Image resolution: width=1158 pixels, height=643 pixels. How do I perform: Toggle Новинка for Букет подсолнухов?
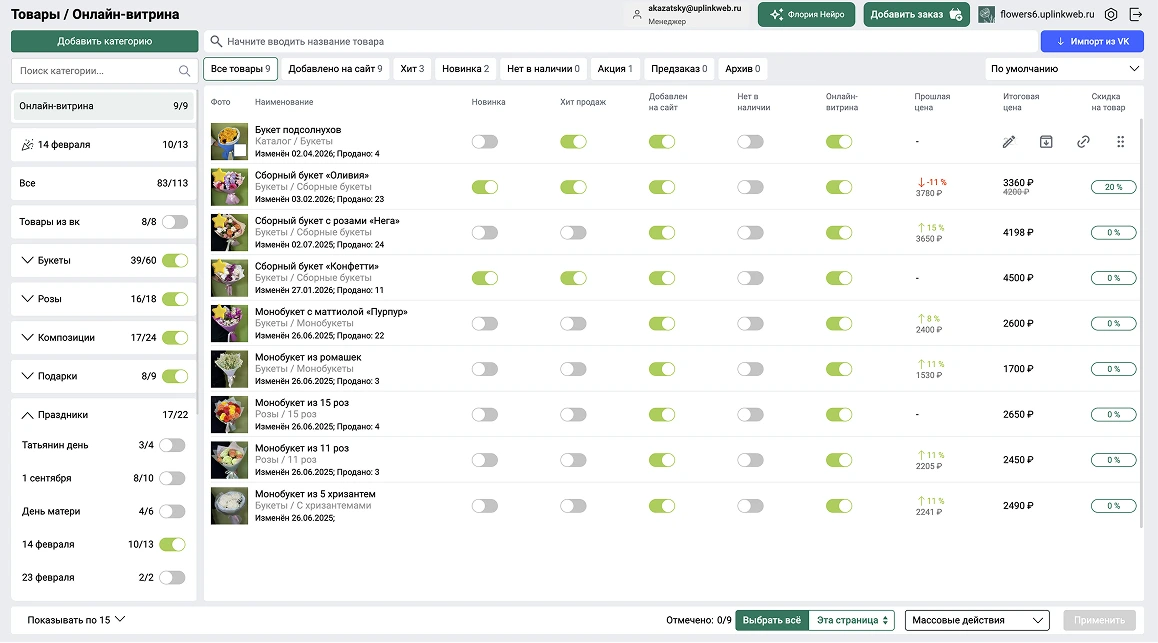point(484,142)
